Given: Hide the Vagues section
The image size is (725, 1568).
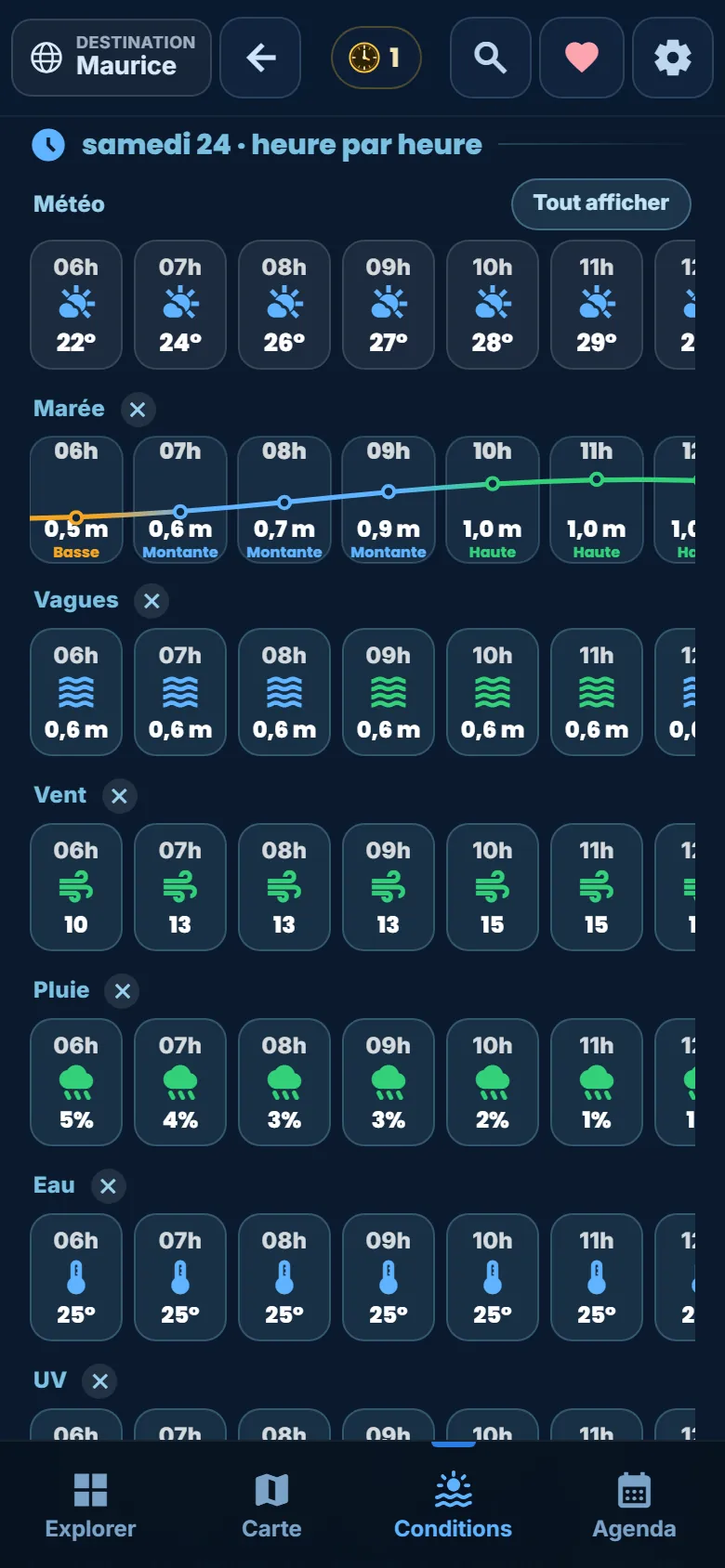Looking at the screenshot, I should (152, 601).
